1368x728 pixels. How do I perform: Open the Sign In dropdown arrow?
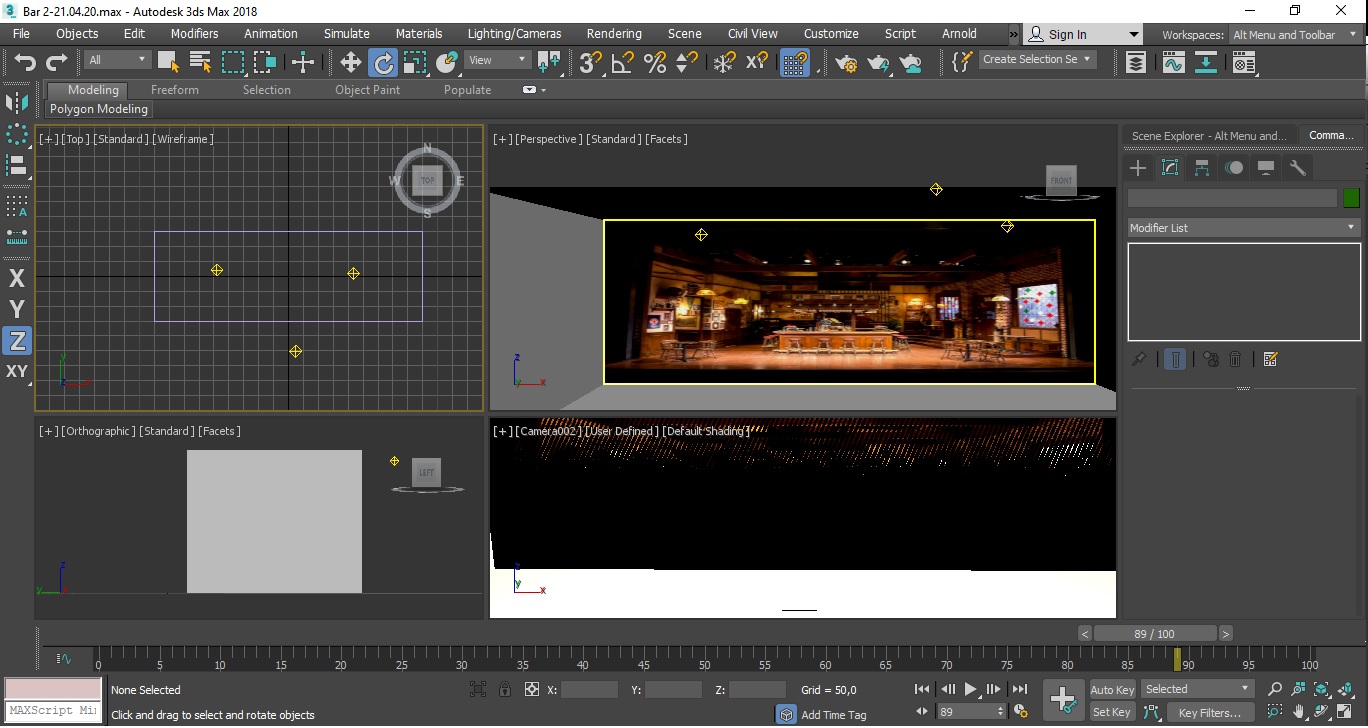(x=1133, y=34)
